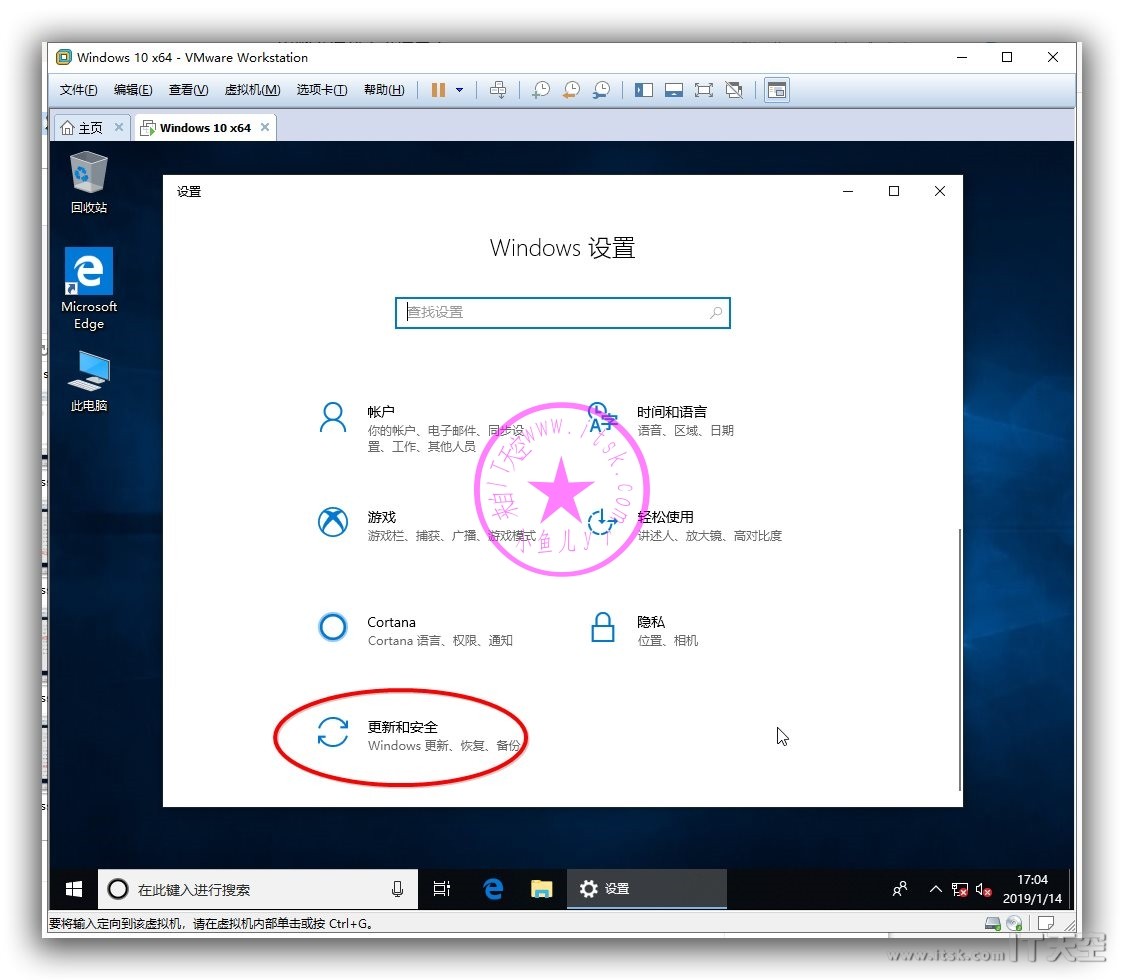Open the Cortana settings category
Viewport: 1124px width, 980px height.
tap(415, 629)
